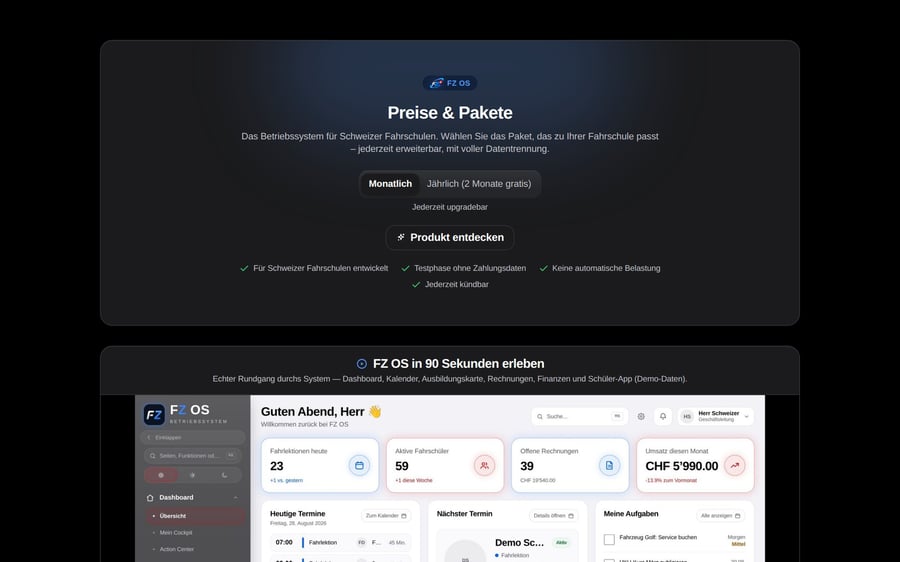This screenshot has width=900, height=562.
Task: Click the top Suche... search field
Action: pos(579,417)
